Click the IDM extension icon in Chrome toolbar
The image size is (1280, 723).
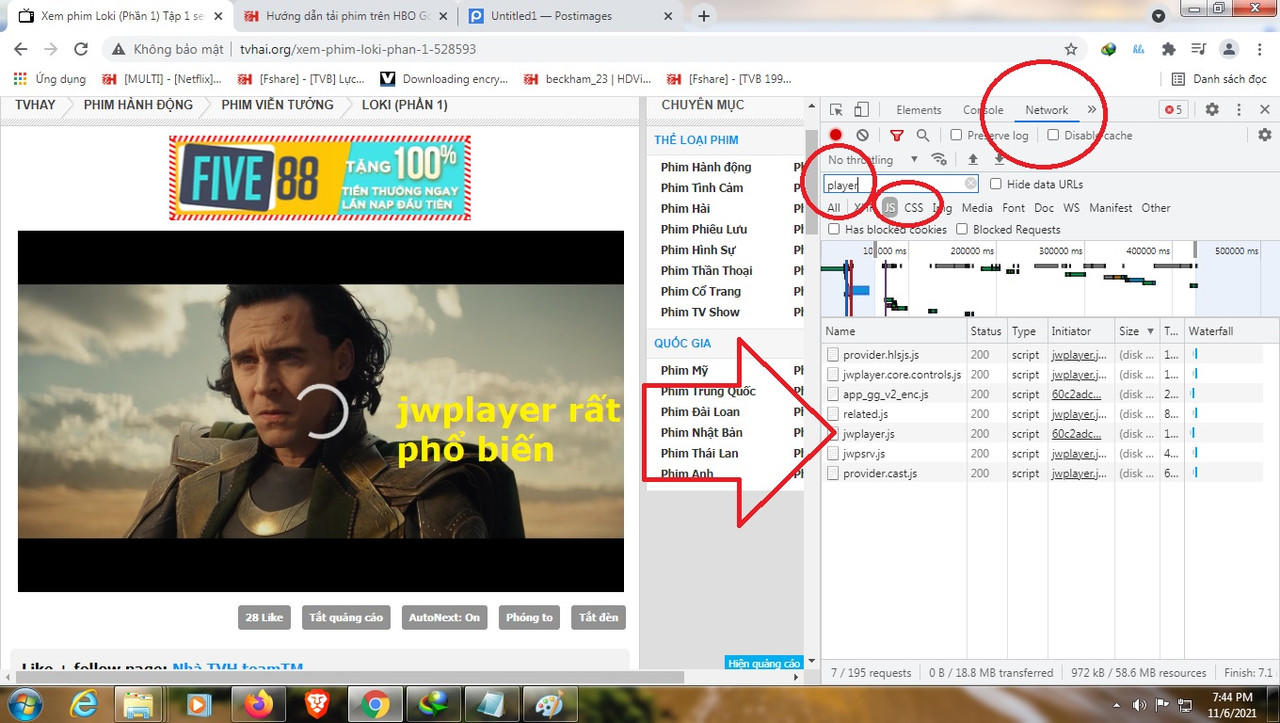coord(1108,49)
